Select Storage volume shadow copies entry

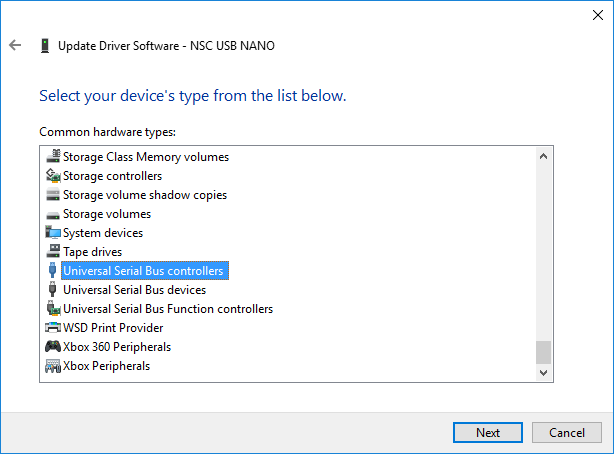(145, 195)
